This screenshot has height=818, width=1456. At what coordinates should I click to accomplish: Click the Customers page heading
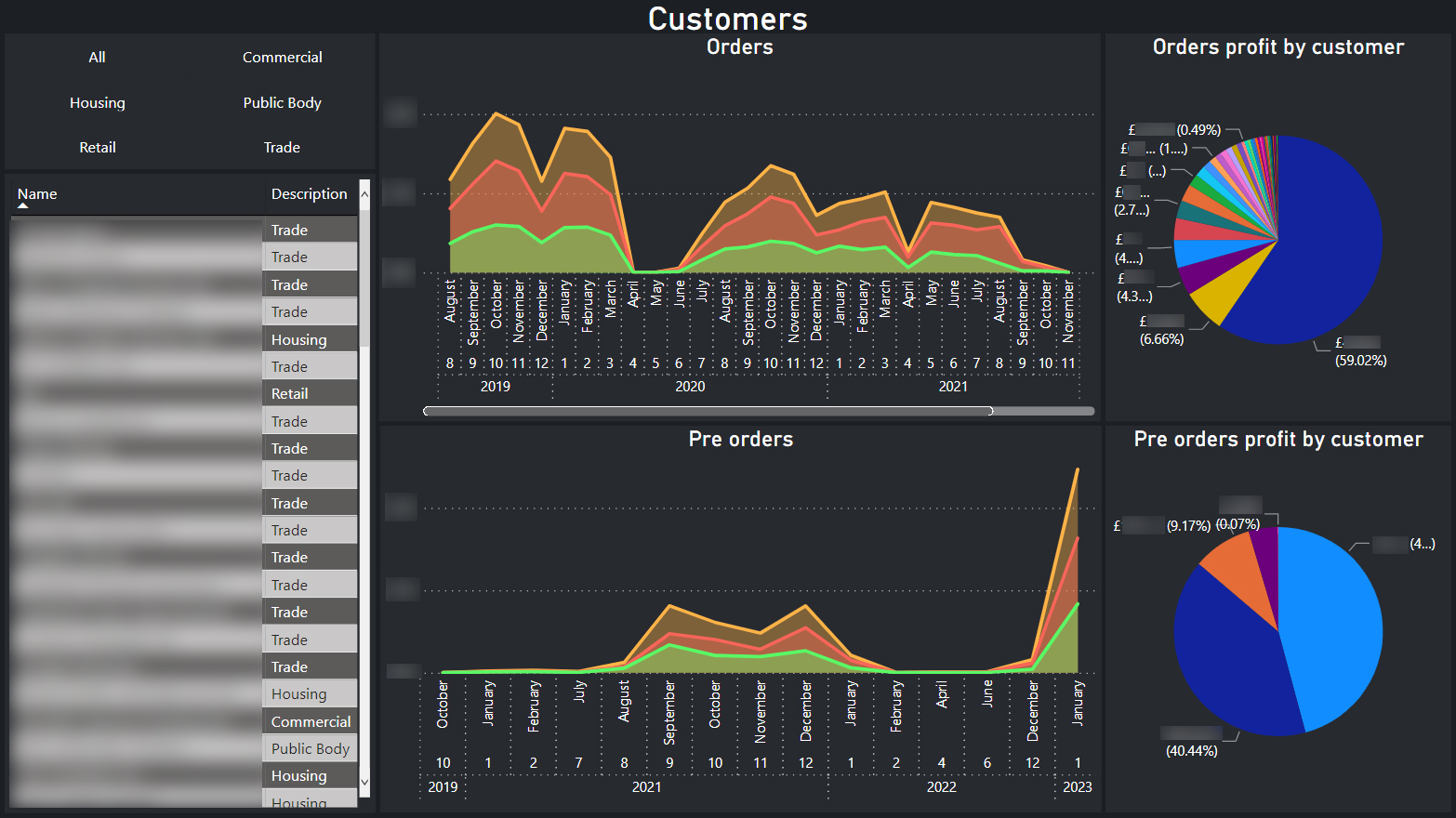[728, 19]
